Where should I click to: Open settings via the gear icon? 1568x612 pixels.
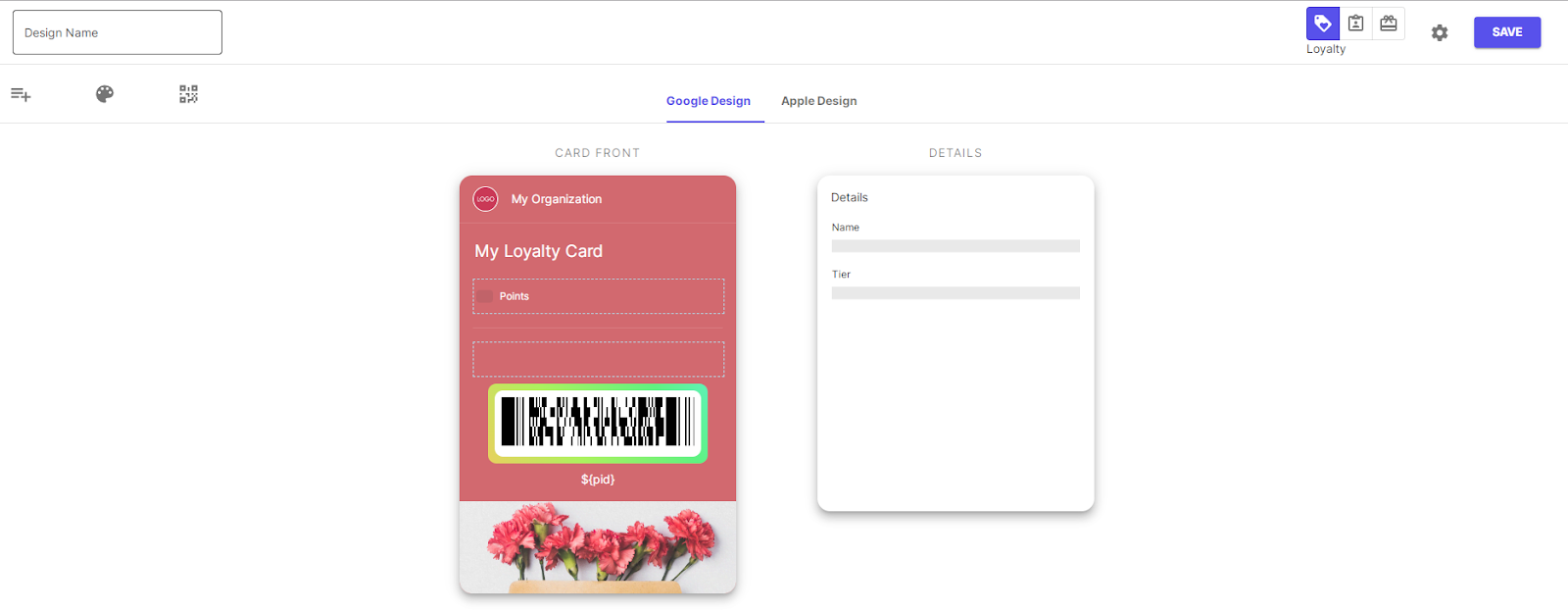(1440, 32)
